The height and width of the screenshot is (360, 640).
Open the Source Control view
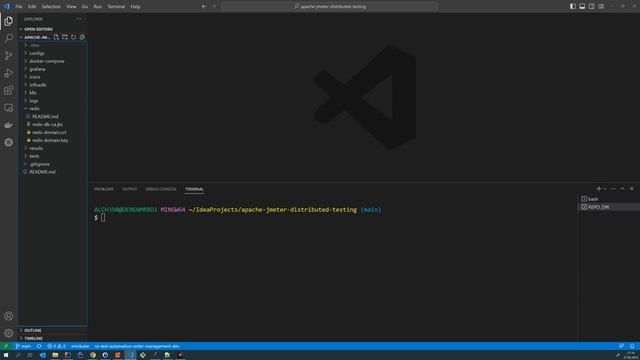click(9, 56)
